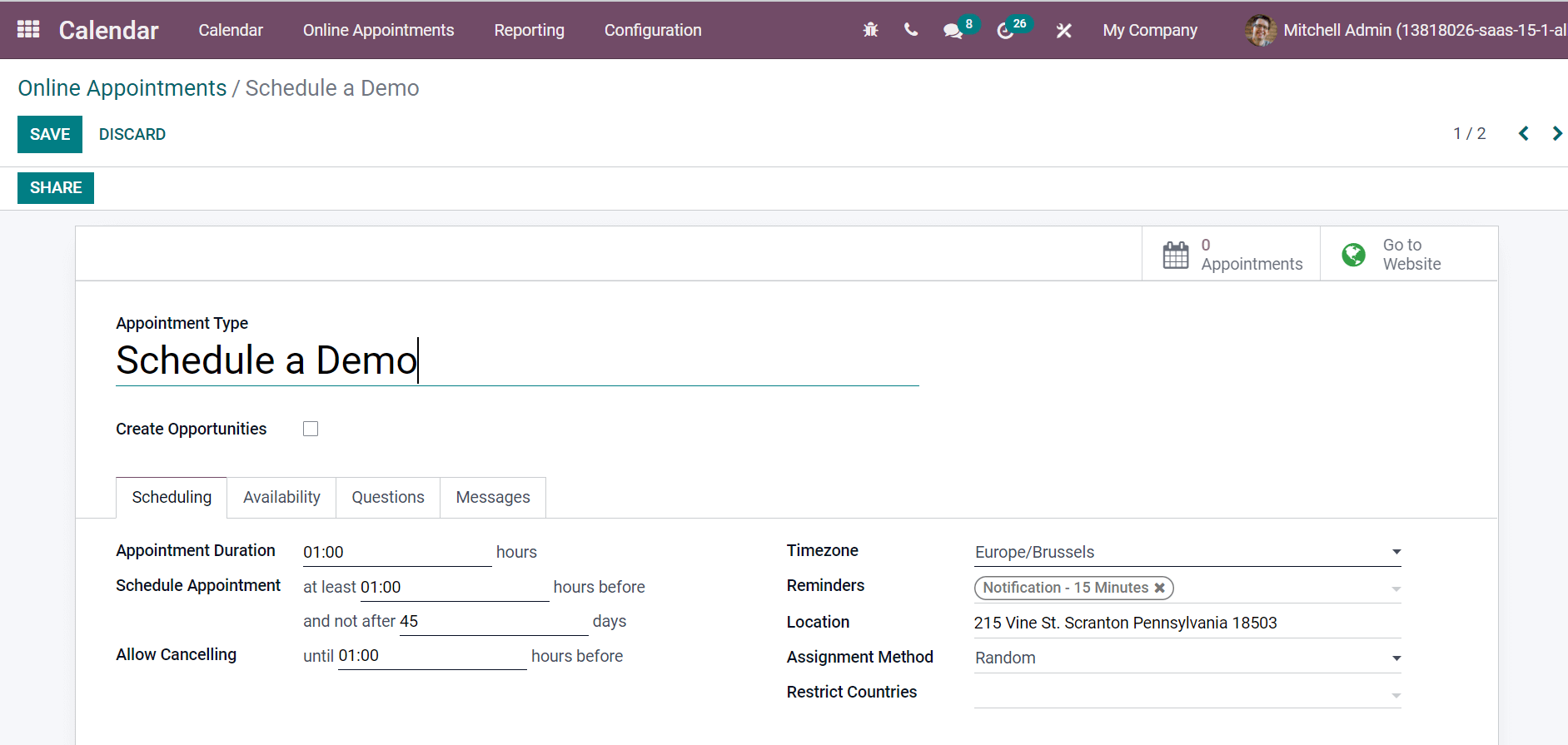Click the Appointments calendar icon
The image size is (1568, 745).
[x=1176, y=255]
